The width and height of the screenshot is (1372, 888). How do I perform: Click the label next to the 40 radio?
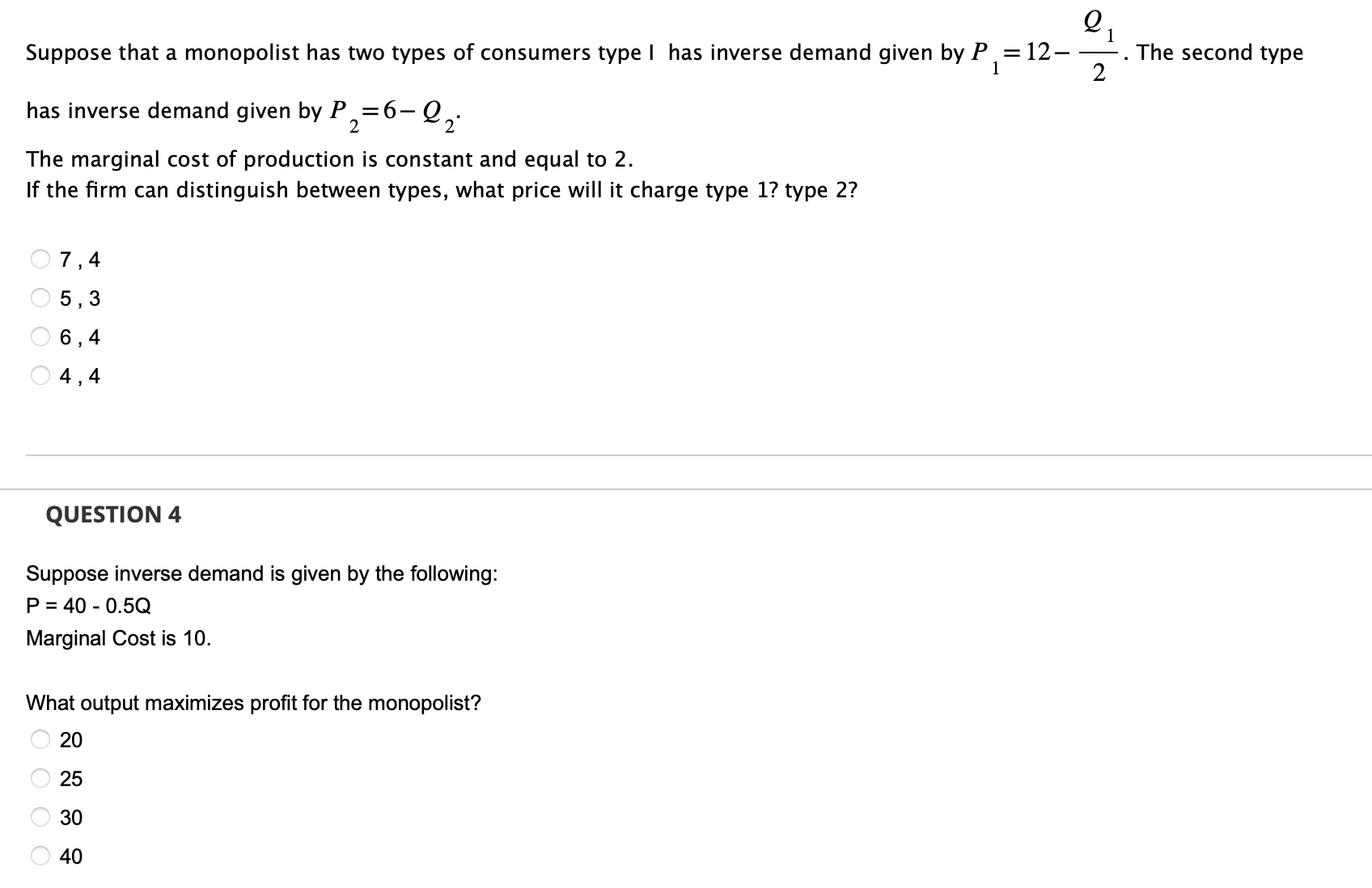(71, 856)
